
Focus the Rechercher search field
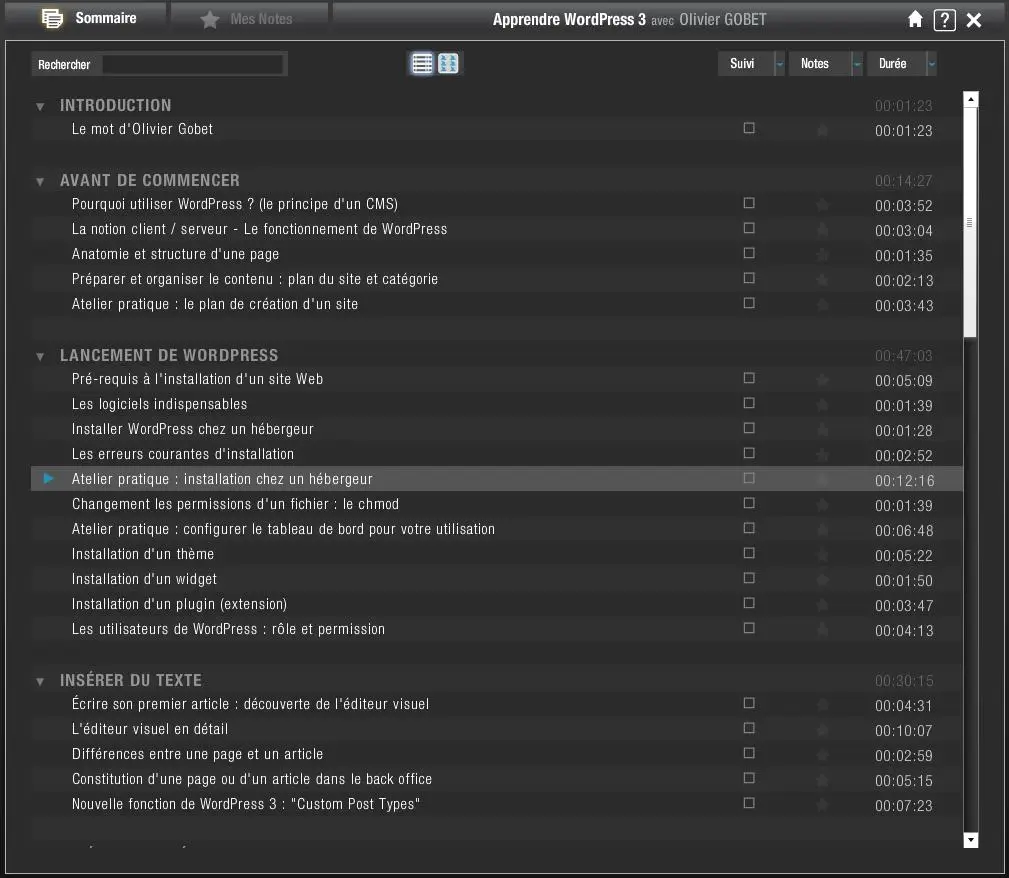tap(192, 64)
